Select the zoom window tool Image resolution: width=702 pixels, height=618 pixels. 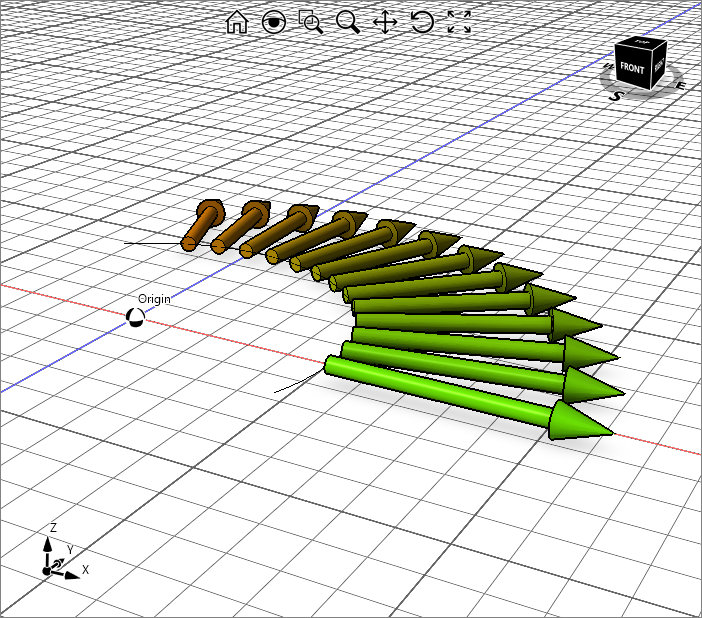pos(311,22)
